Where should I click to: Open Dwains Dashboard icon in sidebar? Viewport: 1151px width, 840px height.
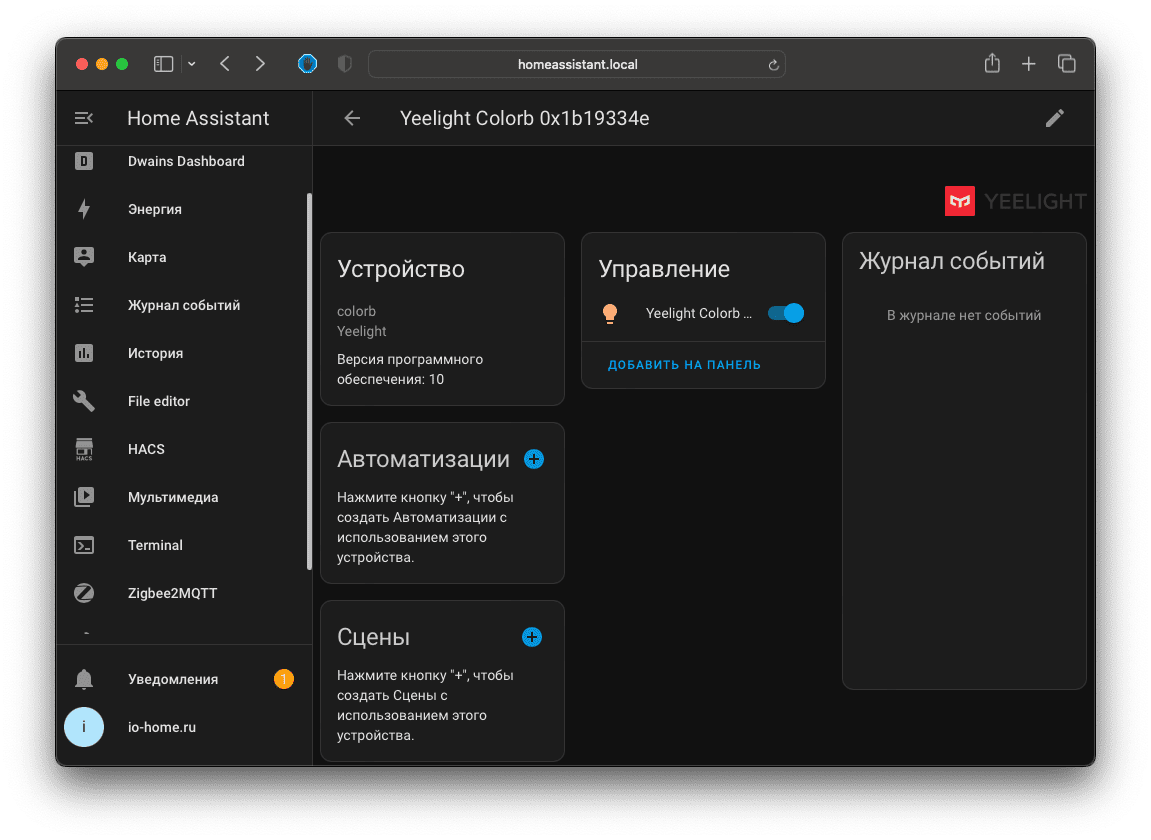tap(84, 161)
